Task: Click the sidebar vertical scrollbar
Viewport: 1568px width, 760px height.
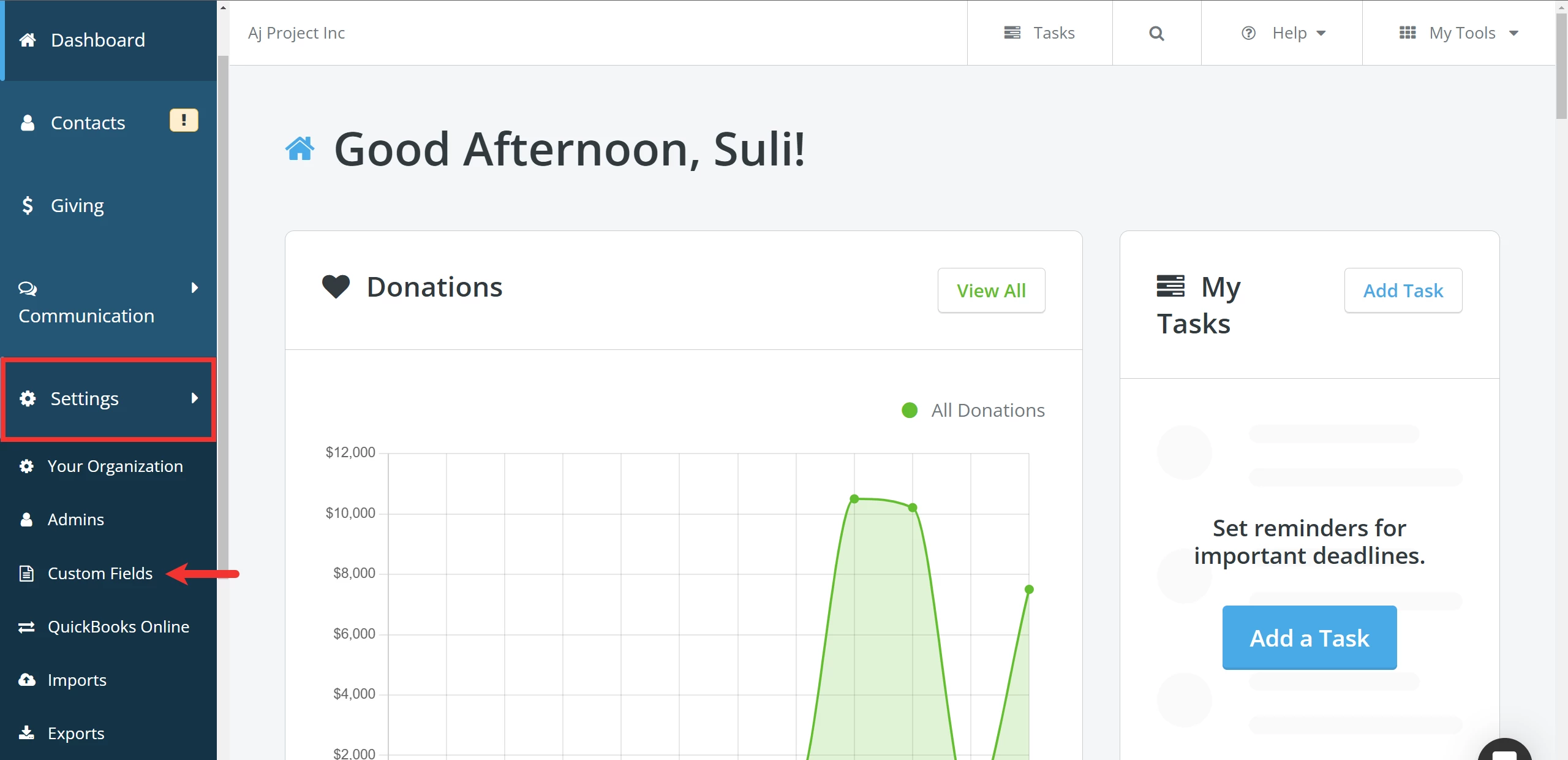Action: point(223,306)
